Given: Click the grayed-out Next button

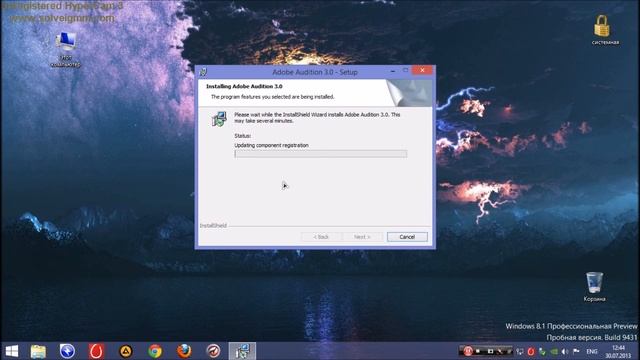Looking at the screenshot, I should tap(362, 237).
